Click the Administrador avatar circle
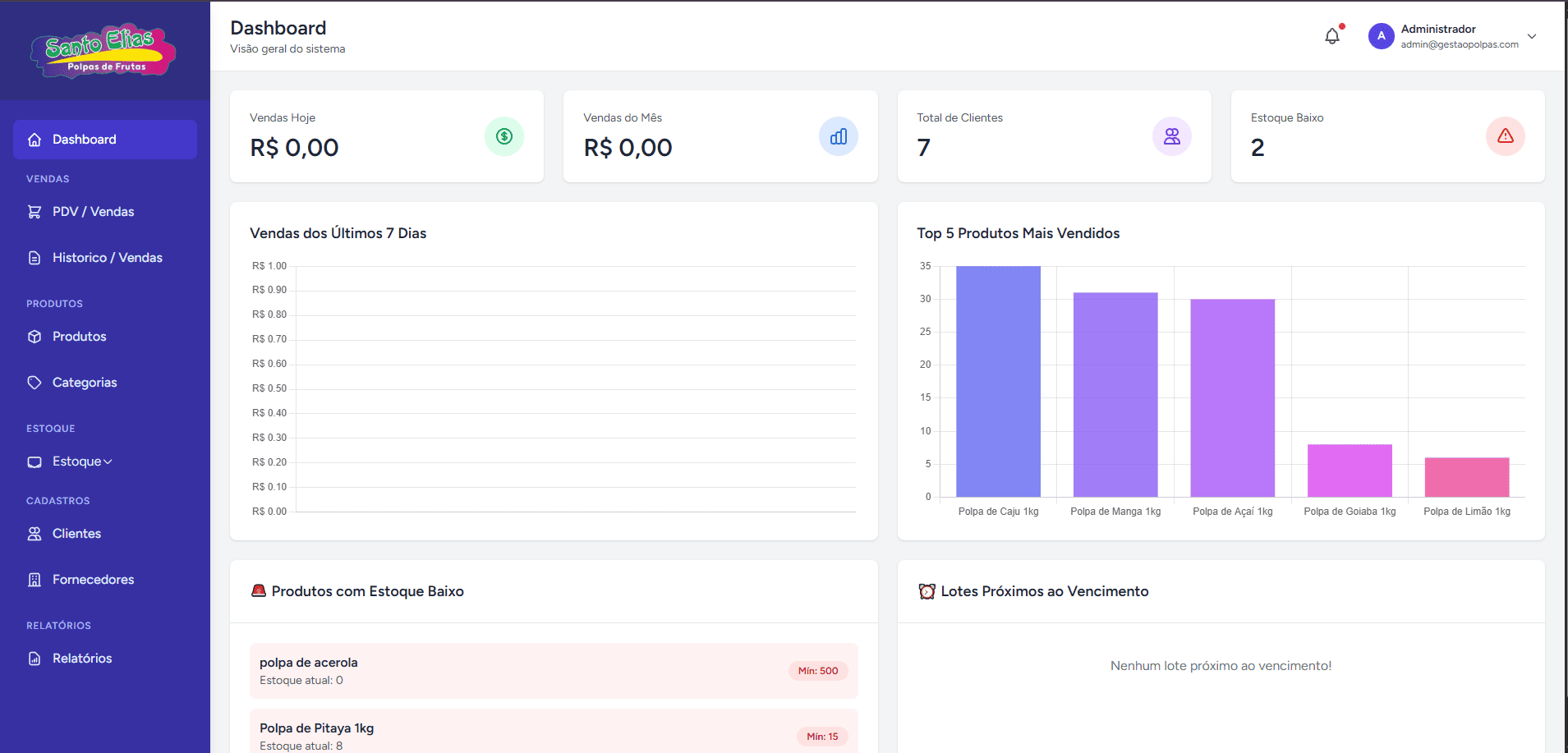 [x=1381, y=36]
